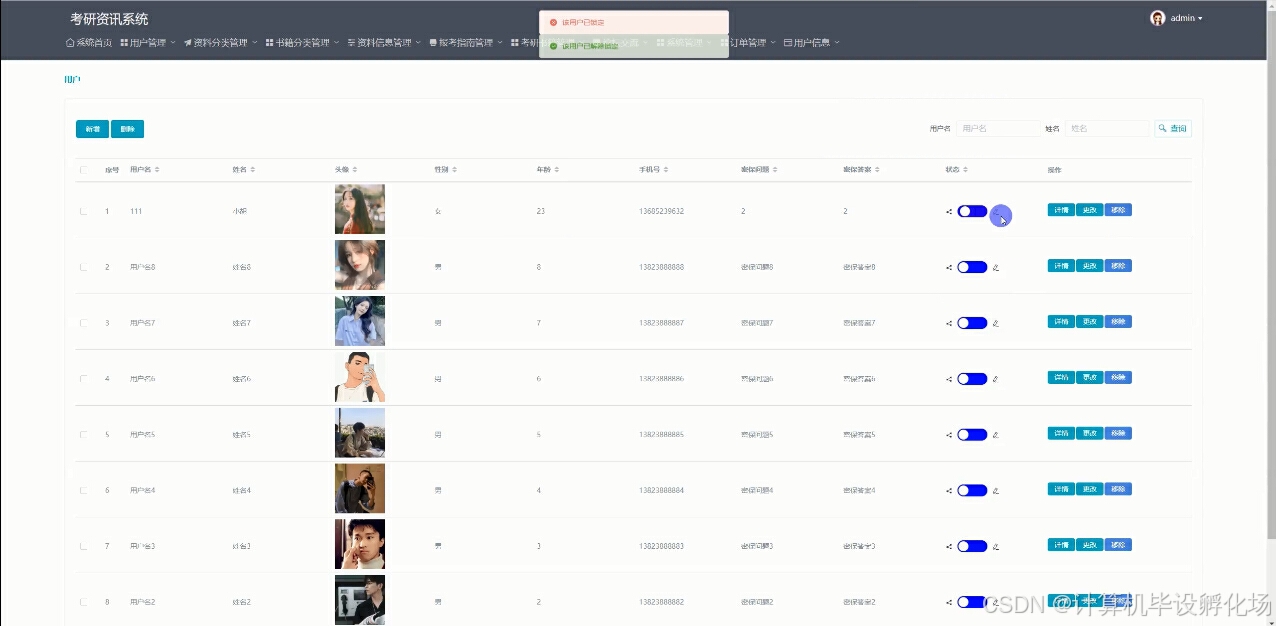Sort by 密保问题 using header arrows
The height and width of the screenshot is (626, 1276).
[775, 170]
